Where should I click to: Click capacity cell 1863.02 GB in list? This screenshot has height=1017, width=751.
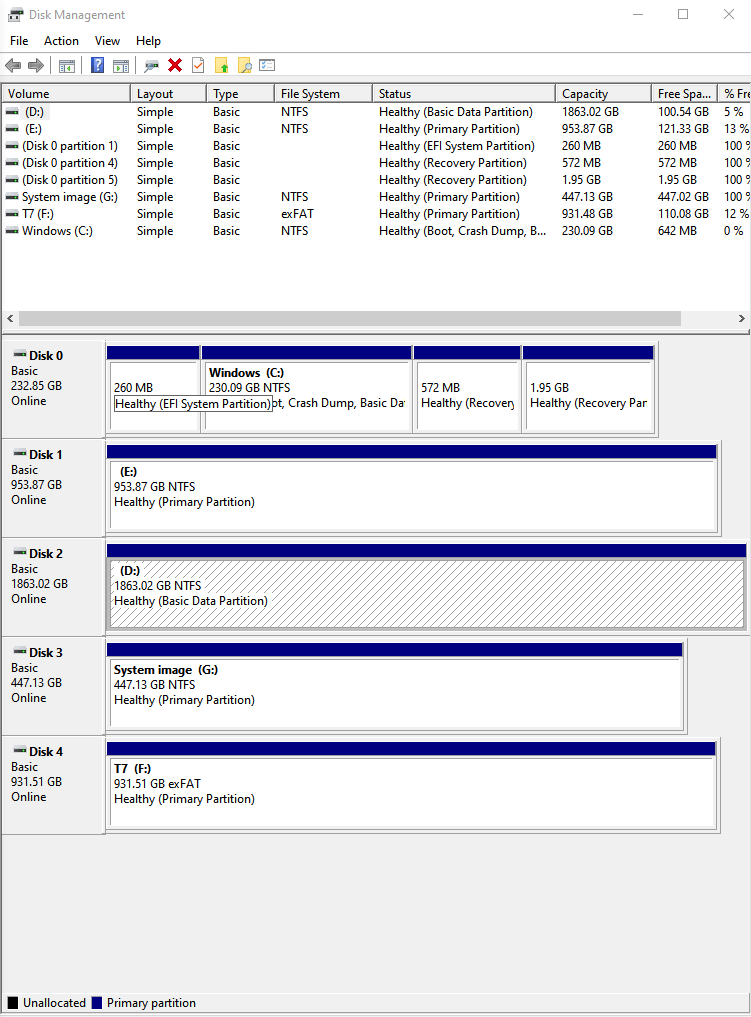(590, 112)
